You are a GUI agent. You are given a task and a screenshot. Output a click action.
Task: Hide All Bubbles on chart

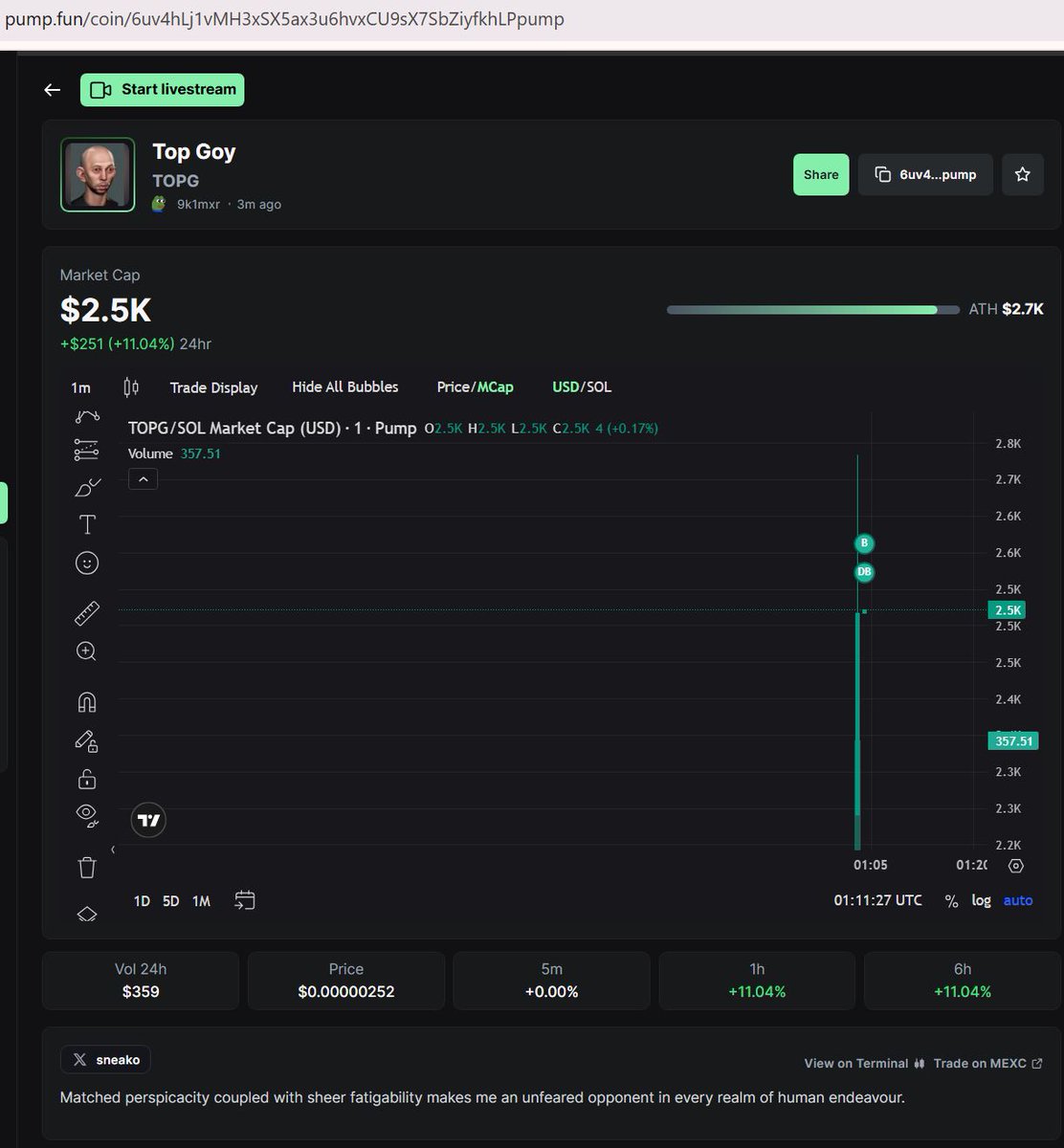tap(345, 386)
